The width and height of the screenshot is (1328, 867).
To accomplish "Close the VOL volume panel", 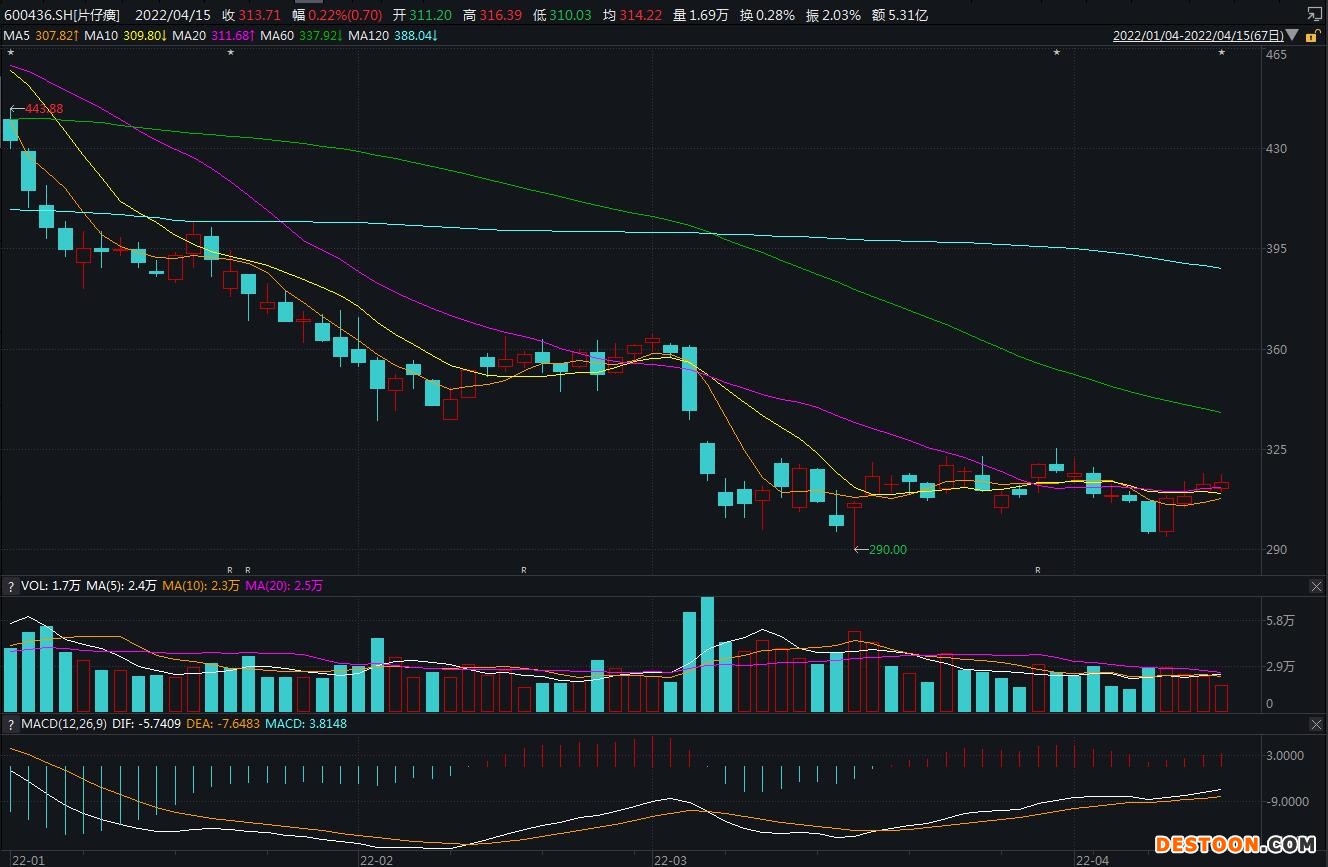I will point(1316,586).
